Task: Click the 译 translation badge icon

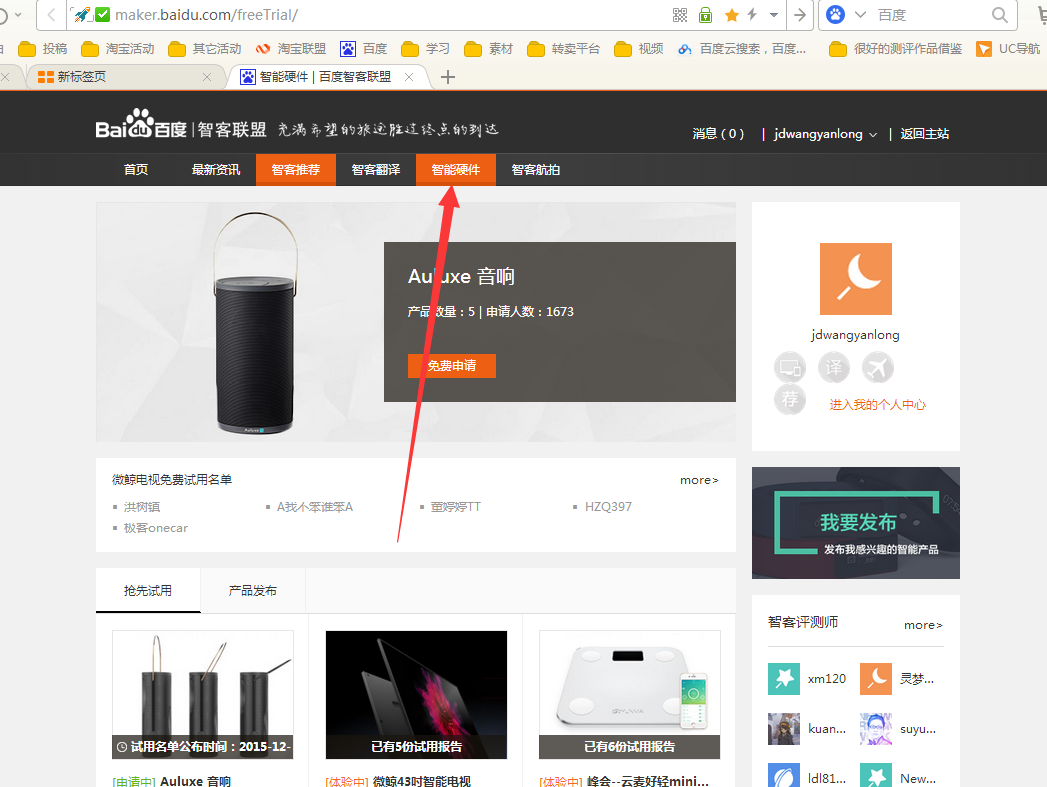Action: 834,367
